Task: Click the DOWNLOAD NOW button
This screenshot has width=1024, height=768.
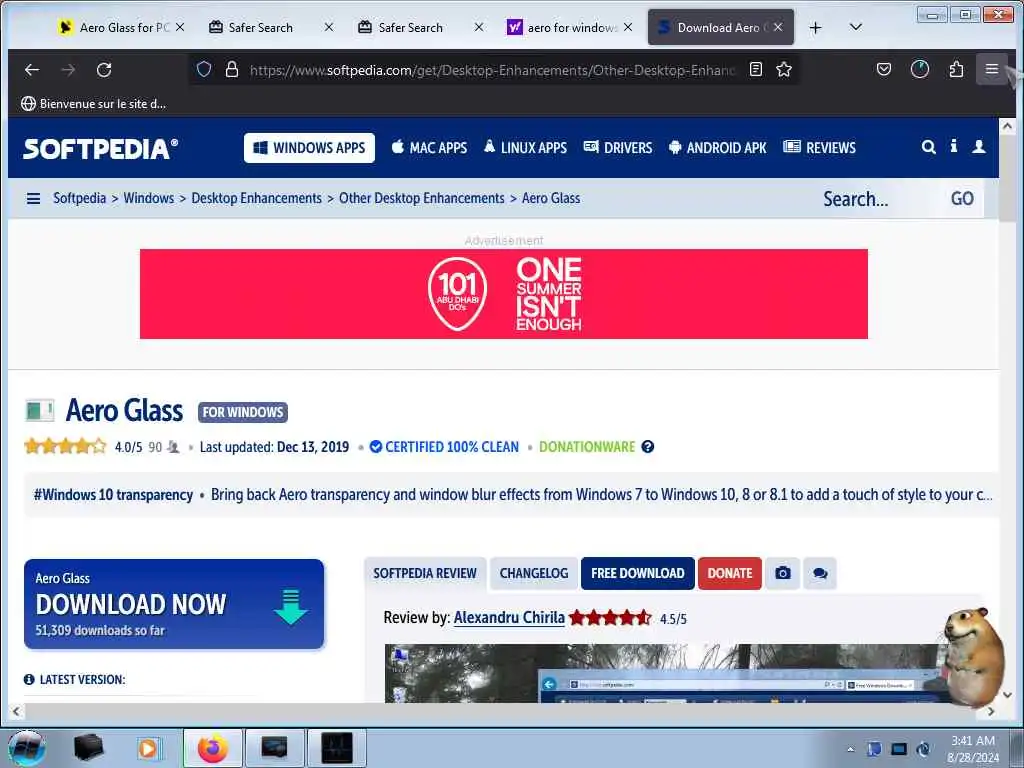Action: [174, 604]
